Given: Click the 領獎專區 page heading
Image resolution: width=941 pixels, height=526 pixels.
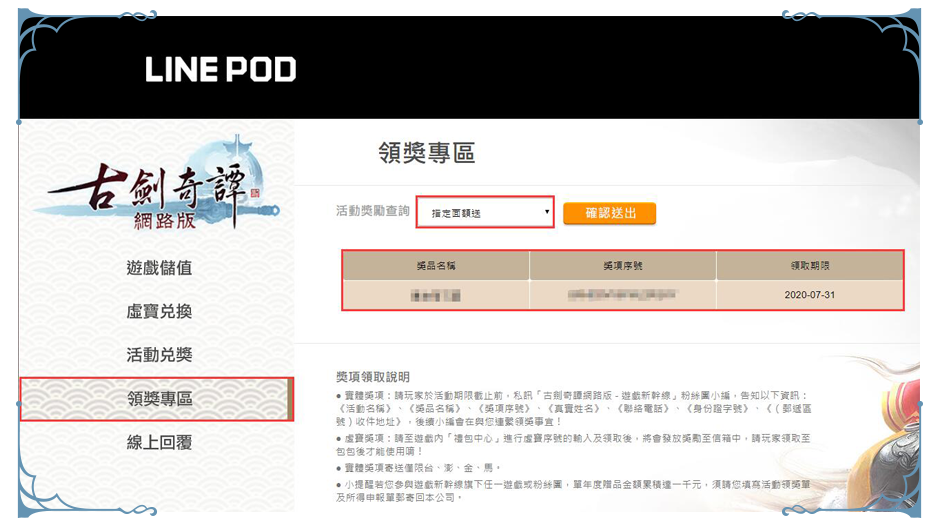Looking at the screenshot, I should point(427,153).
